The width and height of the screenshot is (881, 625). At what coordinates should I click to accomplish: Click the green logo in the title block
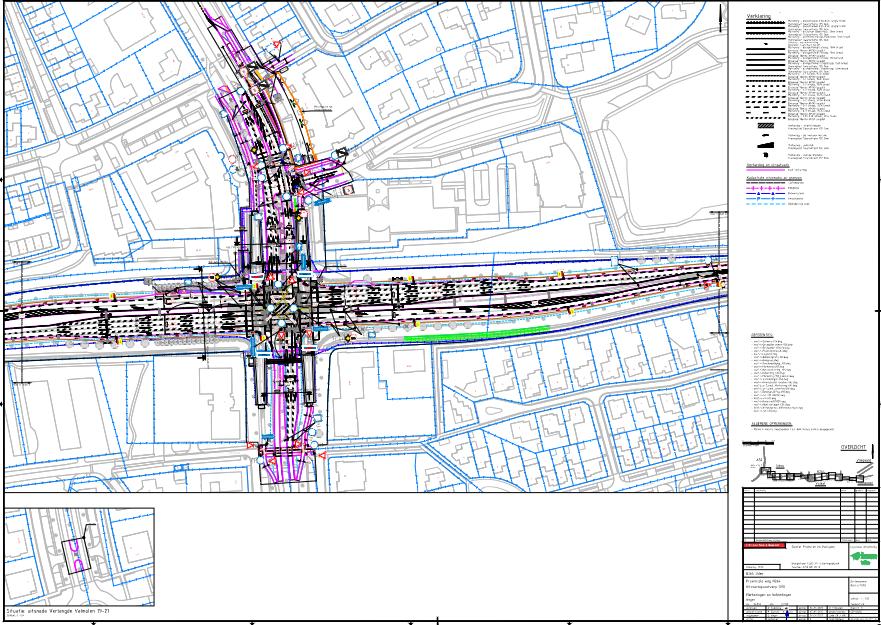(862, 556)
